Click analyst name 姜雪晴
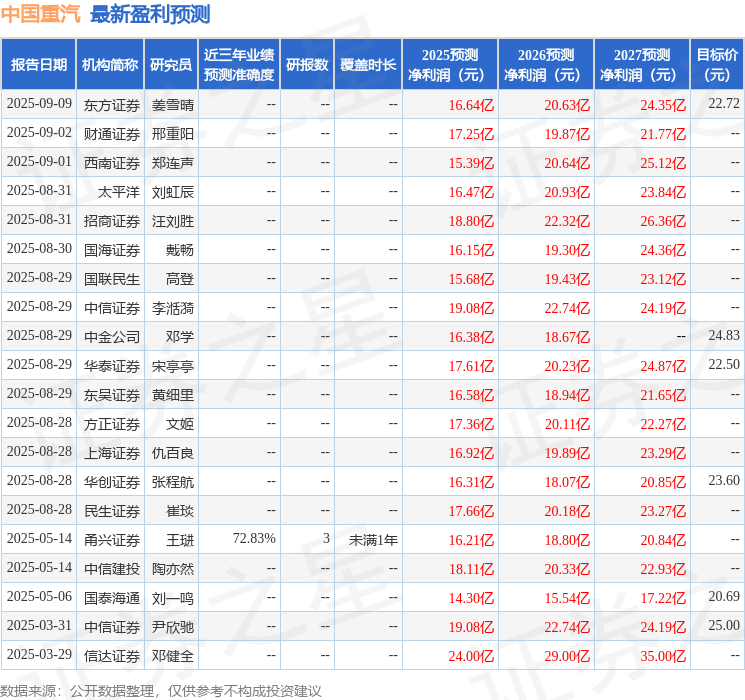This screenshot has width=745, height=700. [x=172, y=104]
